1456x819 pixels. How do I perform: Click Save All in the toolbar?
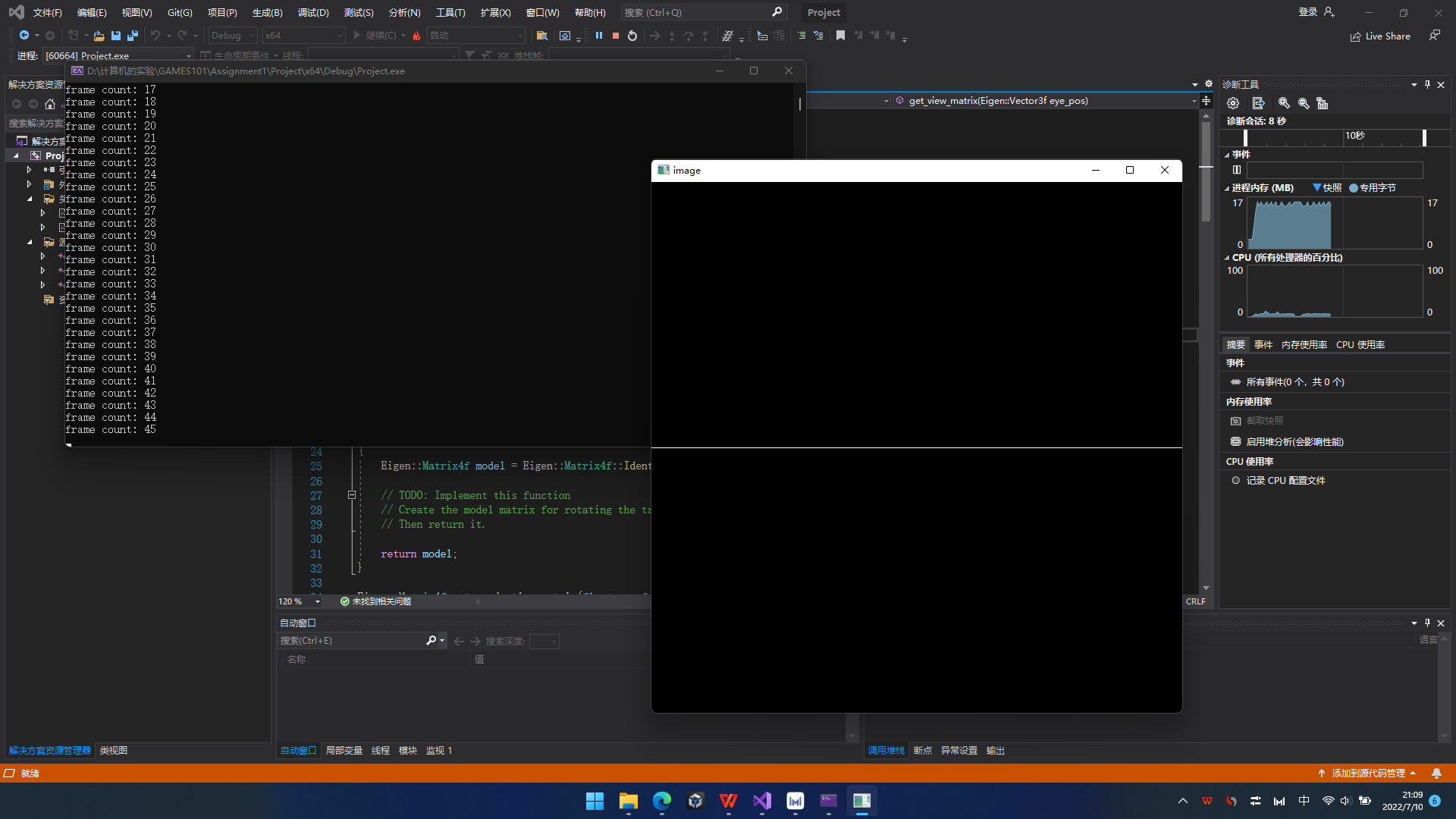(x=133, y=36)
